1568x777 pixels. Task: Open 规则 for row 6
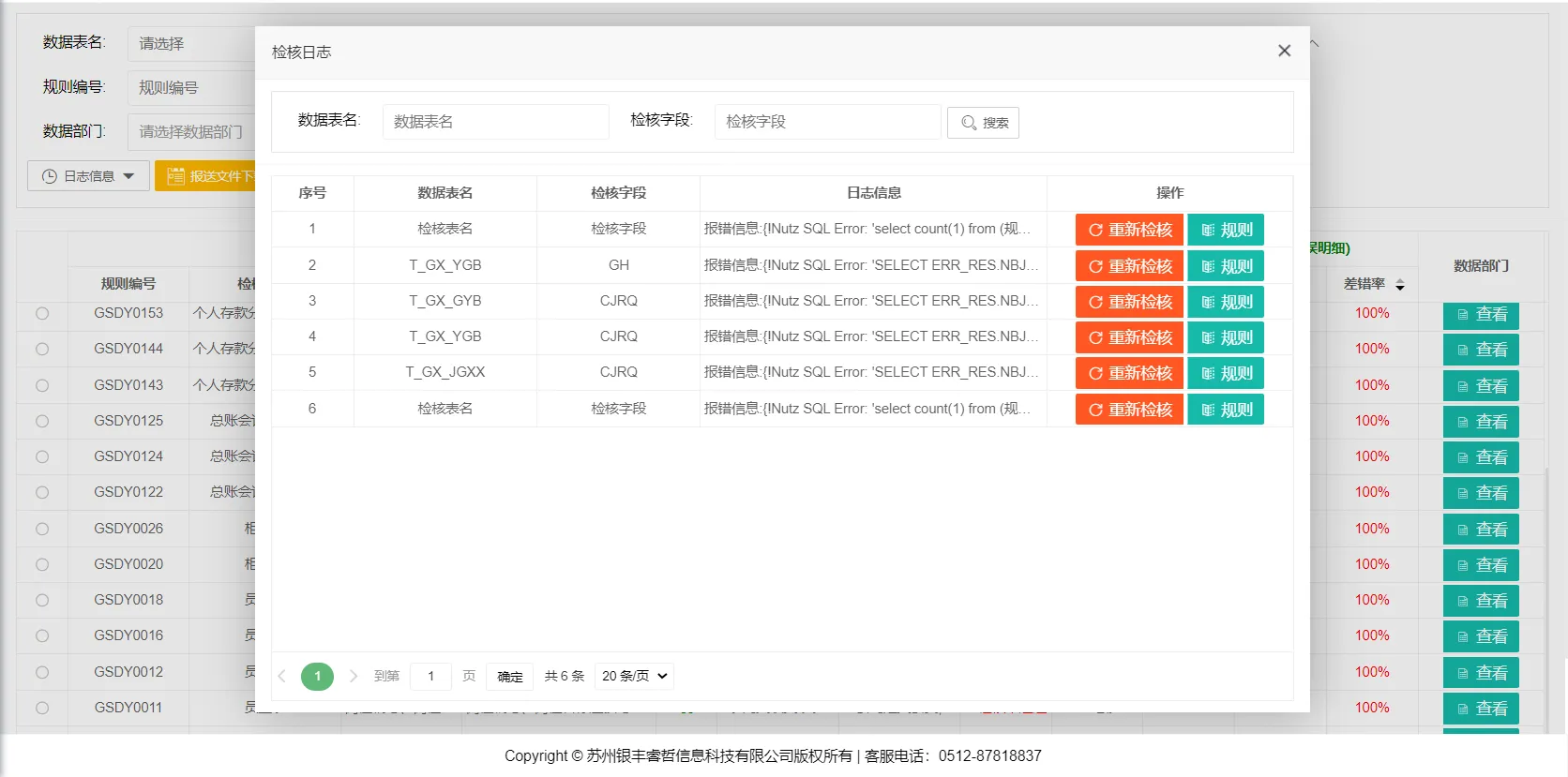[x=1226, y=410]
